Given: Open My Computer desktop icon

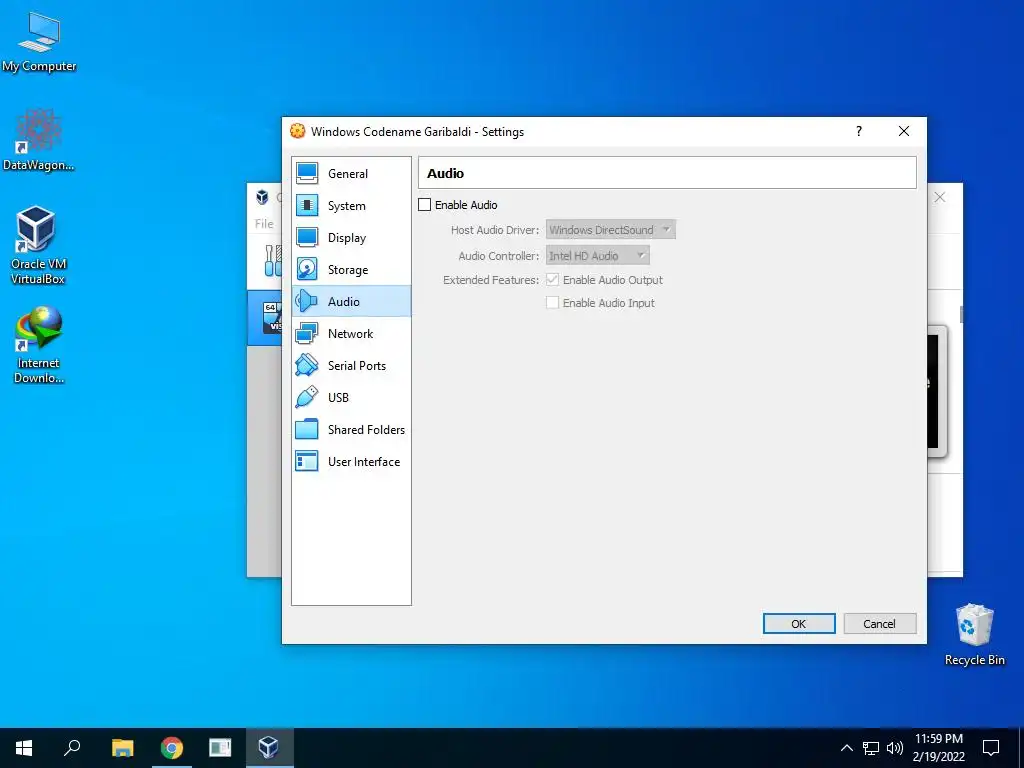Looking at the screenshot, I should click(39, 42).
